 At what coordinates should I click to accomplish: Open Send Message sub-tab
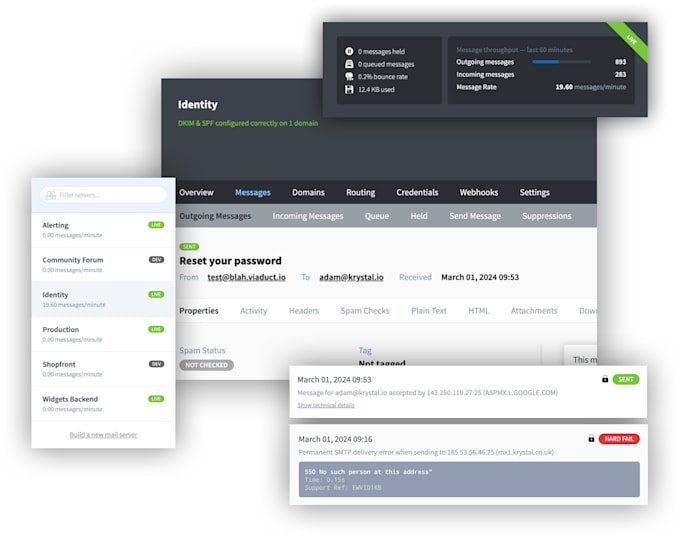(475, 216)
